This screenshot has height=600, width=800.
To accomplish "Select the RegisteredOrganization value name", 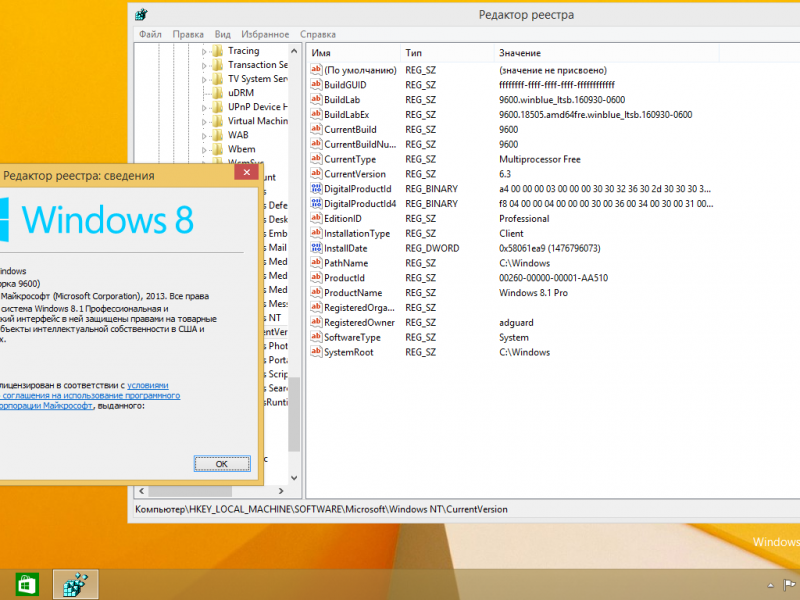I will coord(359,308).
